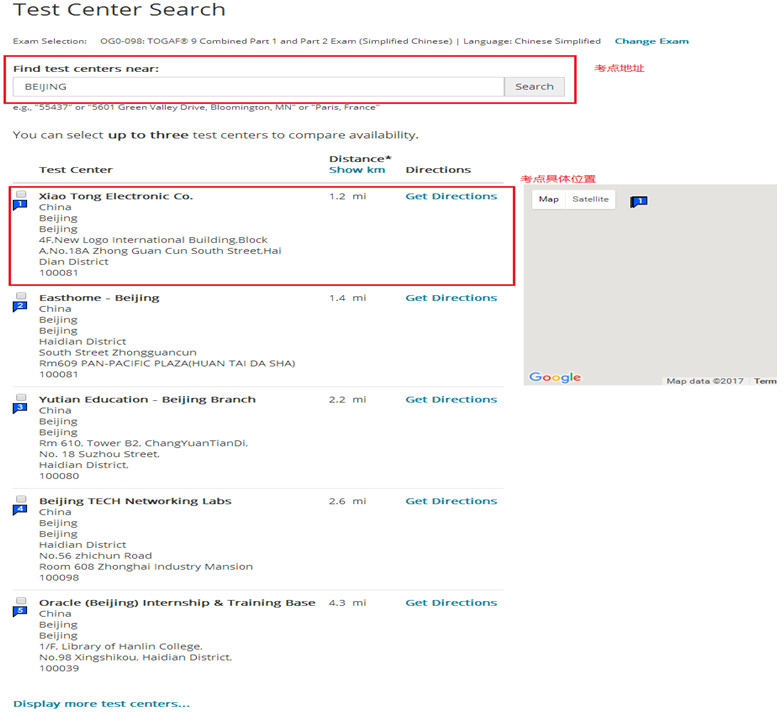Click the Test Center Search heading
784x715 pixels.
click(x=119, y=10)
